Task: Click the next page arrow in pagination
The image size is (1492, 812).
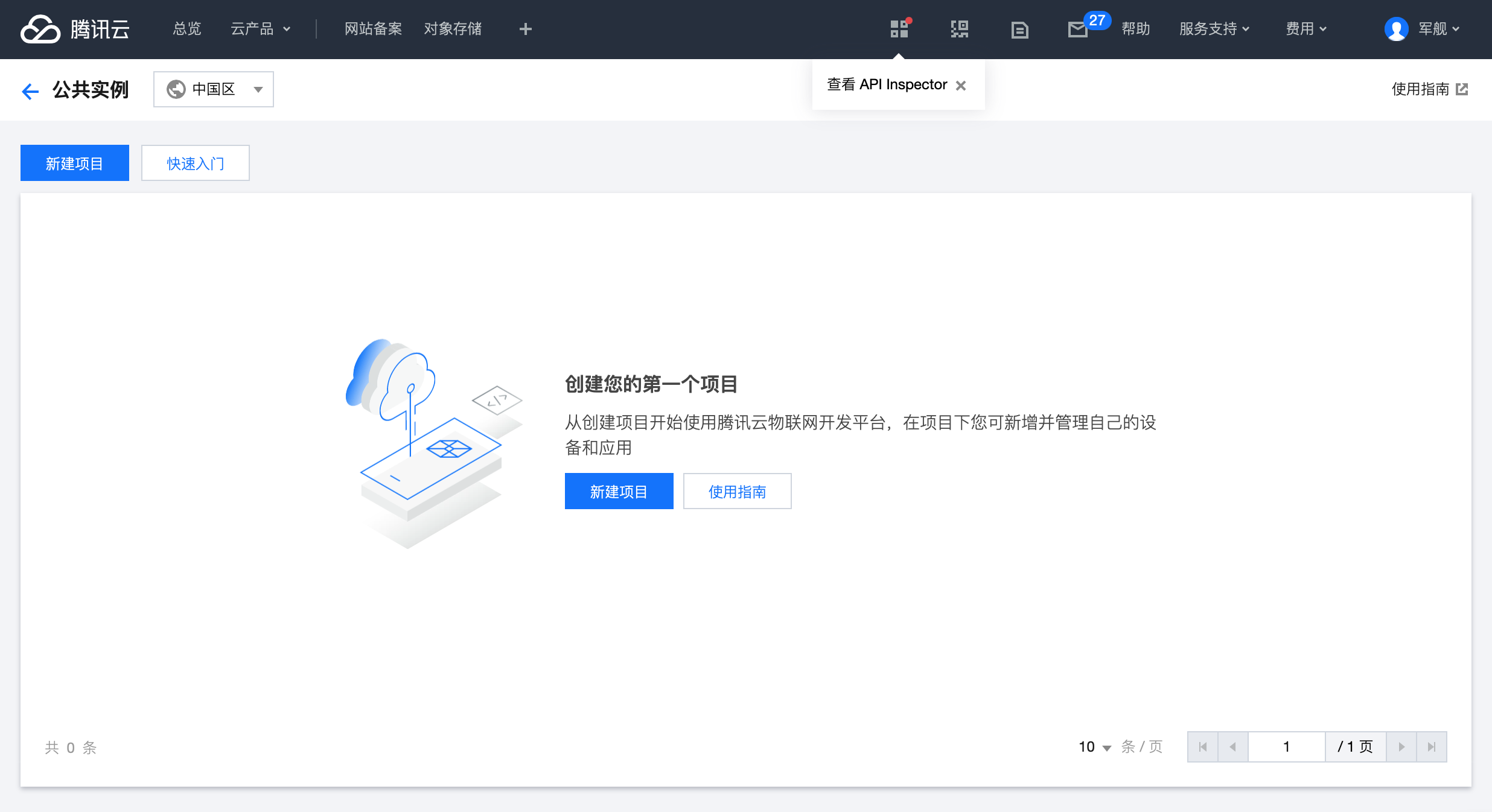Action: point(1401,747)
